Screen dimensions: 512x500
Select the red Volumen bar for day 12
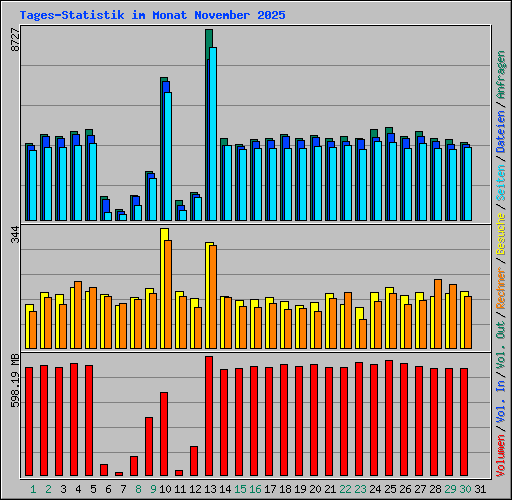[194, 461]
